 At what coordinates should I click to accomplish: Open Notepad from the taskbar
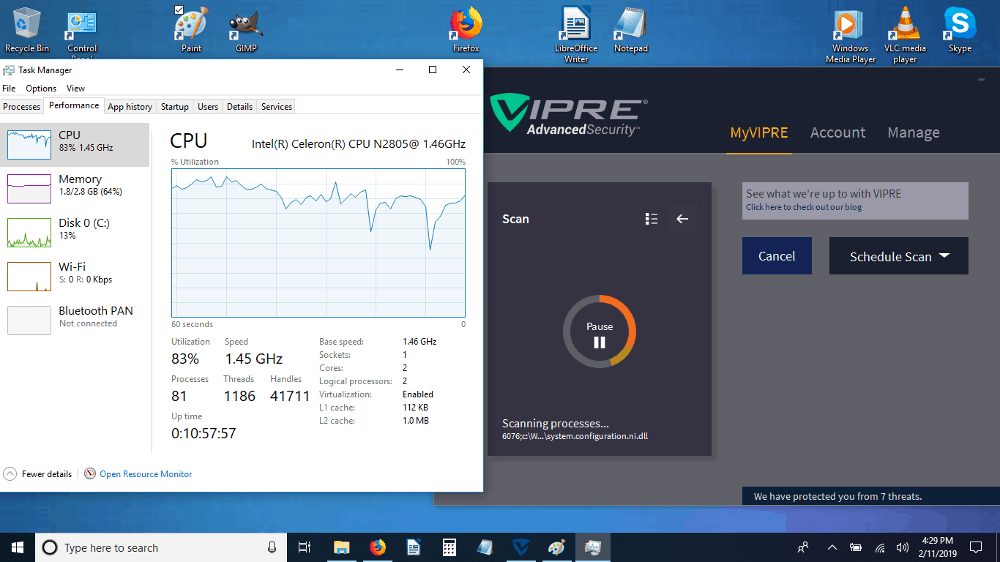(485, 547)
